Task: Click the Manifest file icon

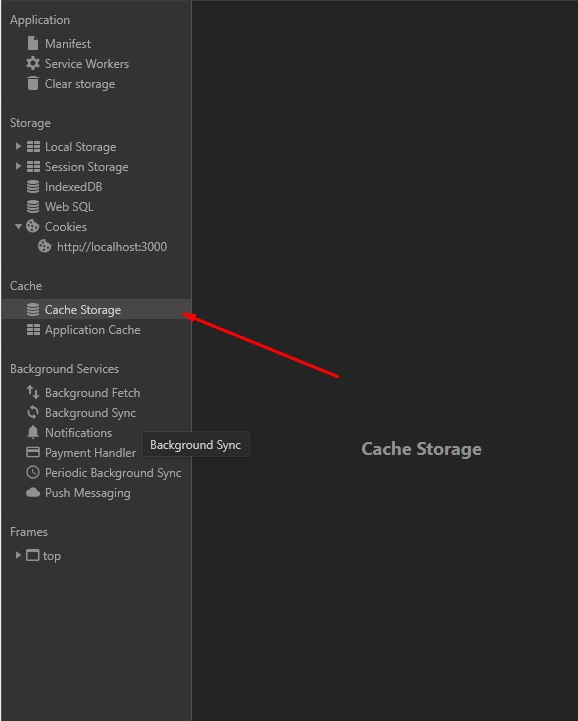Action: tap(33, 43)
